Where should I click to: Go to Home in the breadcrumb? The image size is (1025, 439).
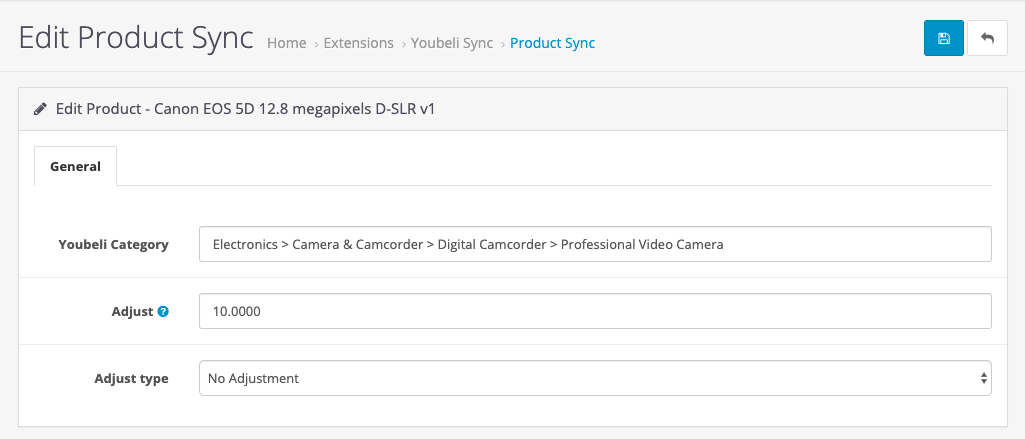pos(286,43)
